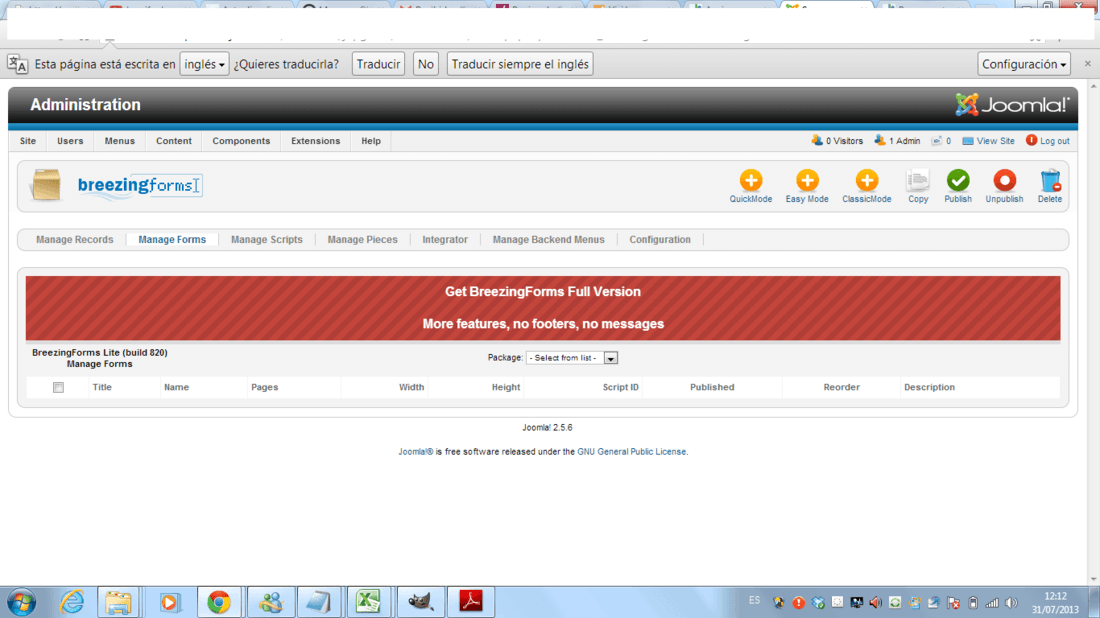The image size is (1100, 618).
Task: Open the GNU General Public License link
Action: [x=631, y=452]
